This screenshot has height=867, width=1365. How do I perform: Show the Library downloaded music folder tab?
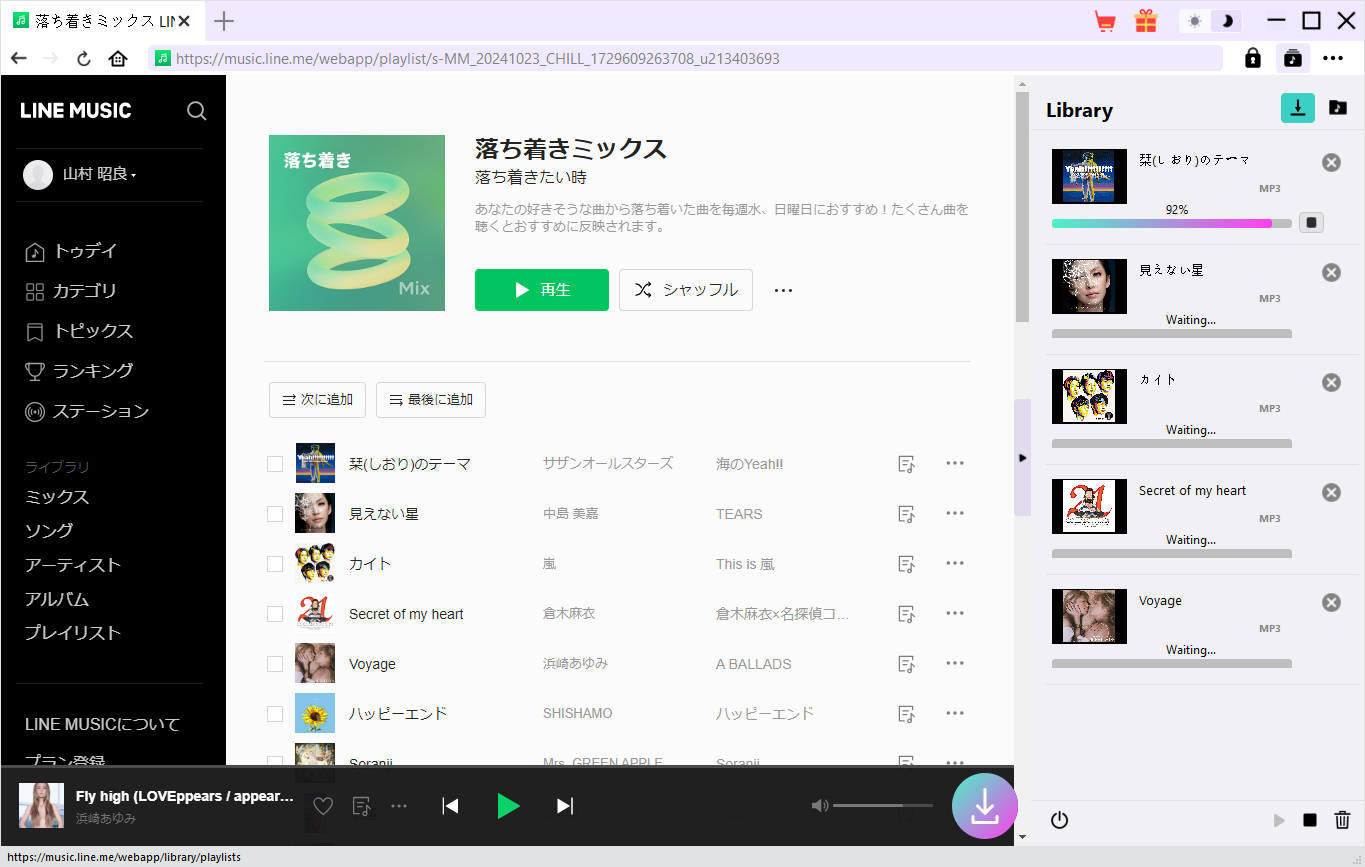click(x=1338, y=108)
